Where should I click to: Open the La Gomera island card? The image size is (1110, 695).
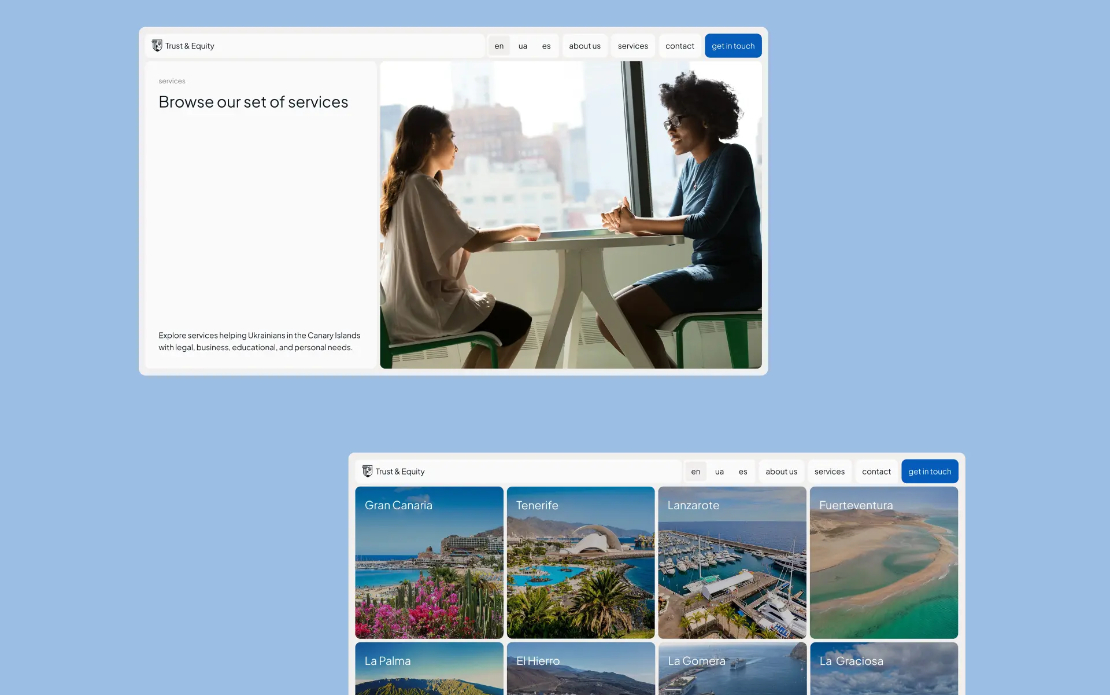click(x=732, y=669)
